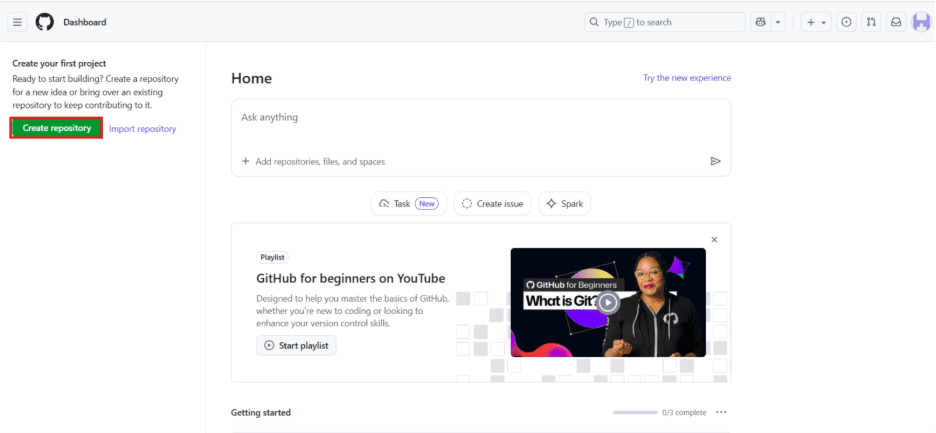Click the Home heading

click(251, 78)
